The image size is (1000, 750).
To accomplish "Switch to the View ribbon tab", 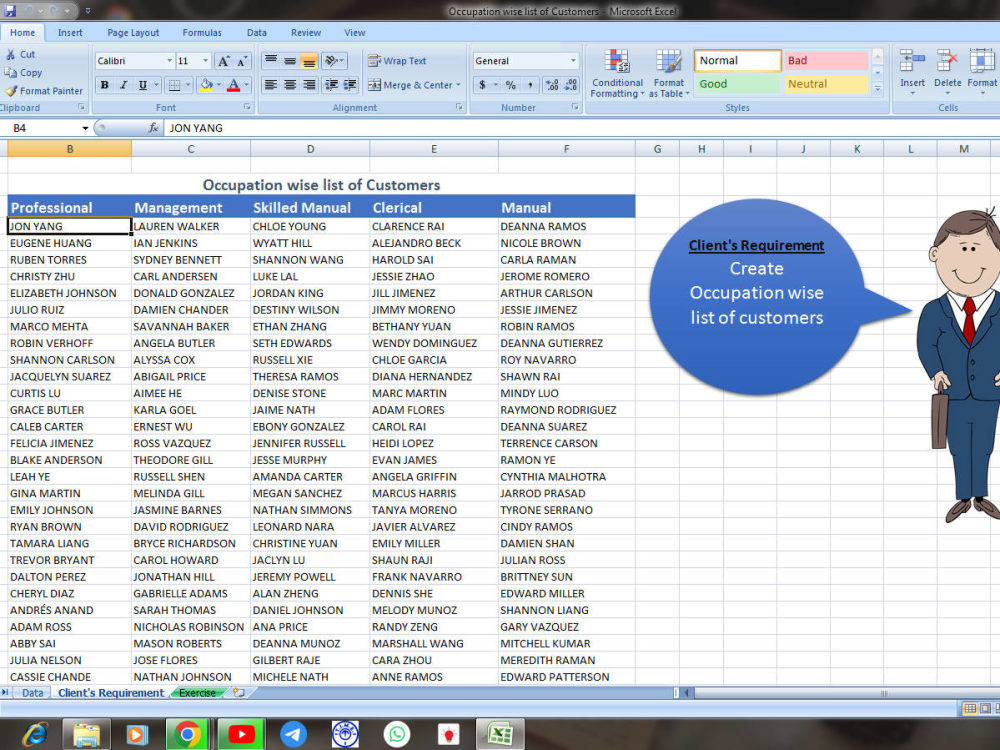I will 355,33.
